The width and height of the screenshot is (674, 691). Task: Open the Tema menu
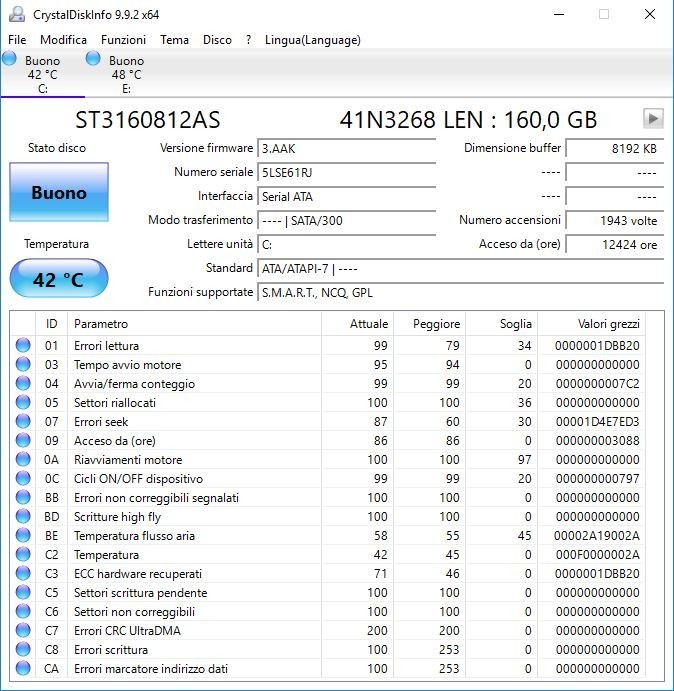point(175,40)
